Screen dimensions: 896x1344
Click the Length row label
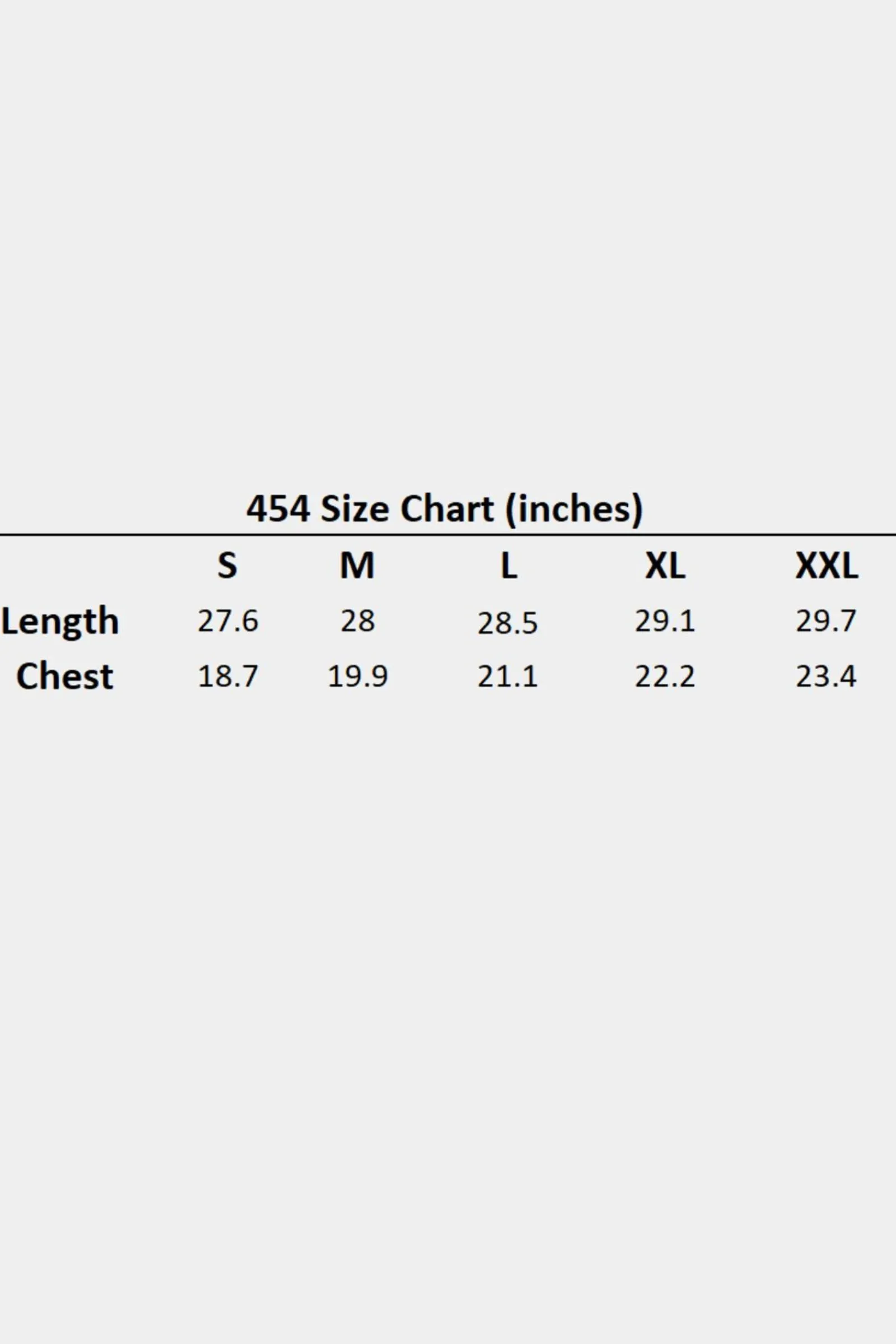point(60,622)
